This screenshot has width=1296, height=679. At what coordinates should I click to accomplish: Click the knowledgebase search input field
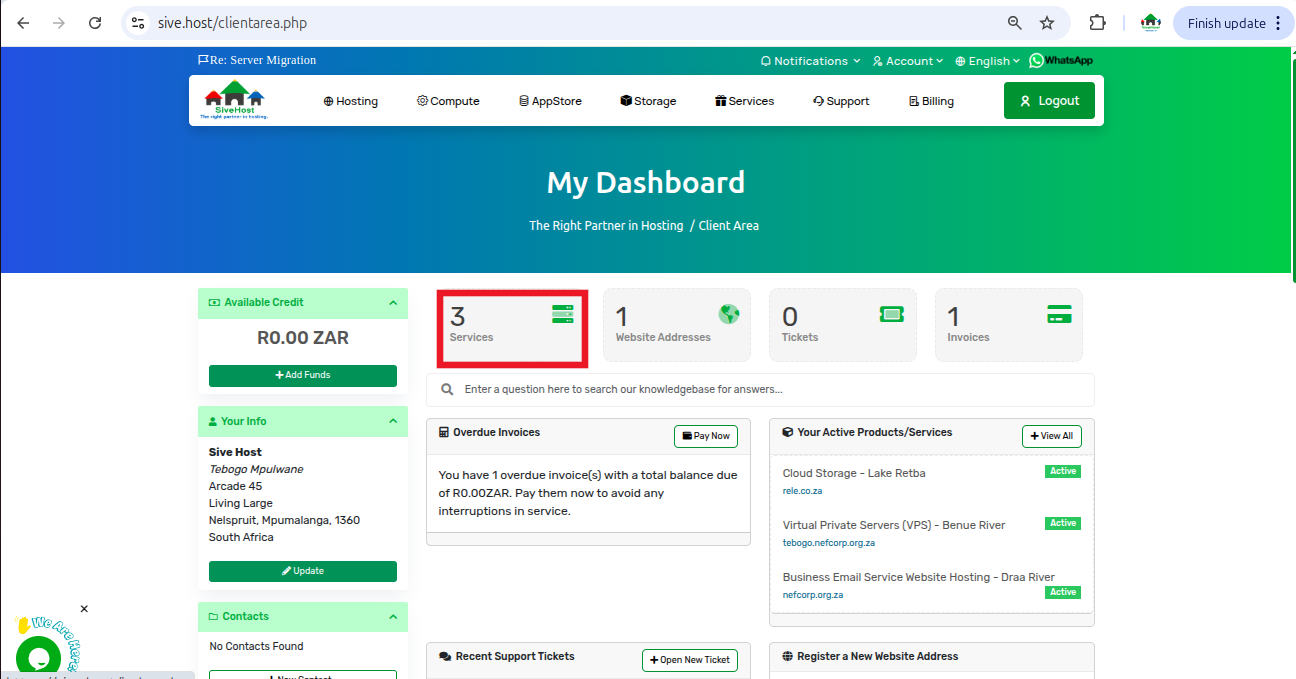pyautogui.click(x=760, y=390)
